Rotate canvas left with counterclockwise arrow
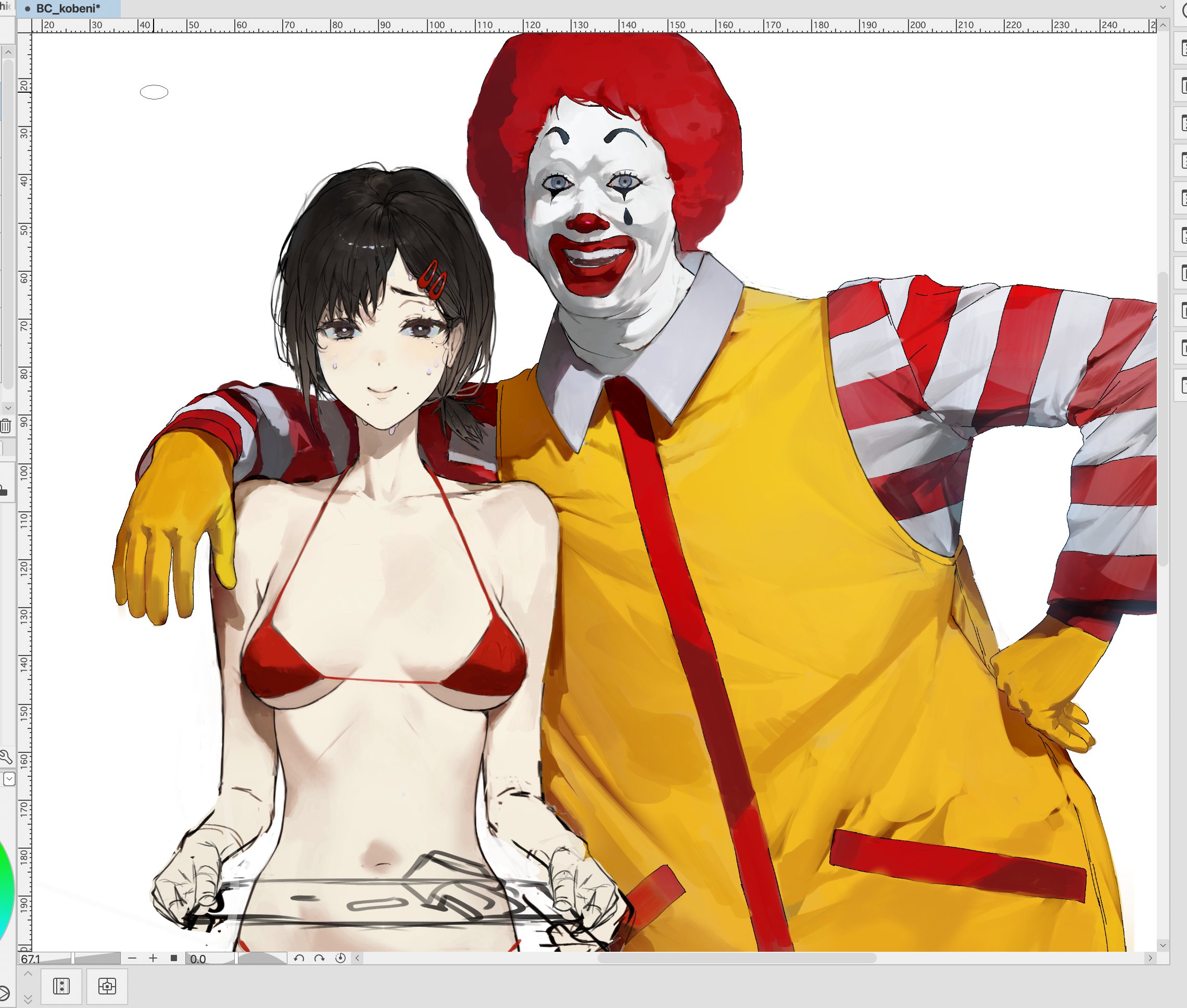The width and height of the screenshot is (1187, 1008). click(x=298, y=959)
